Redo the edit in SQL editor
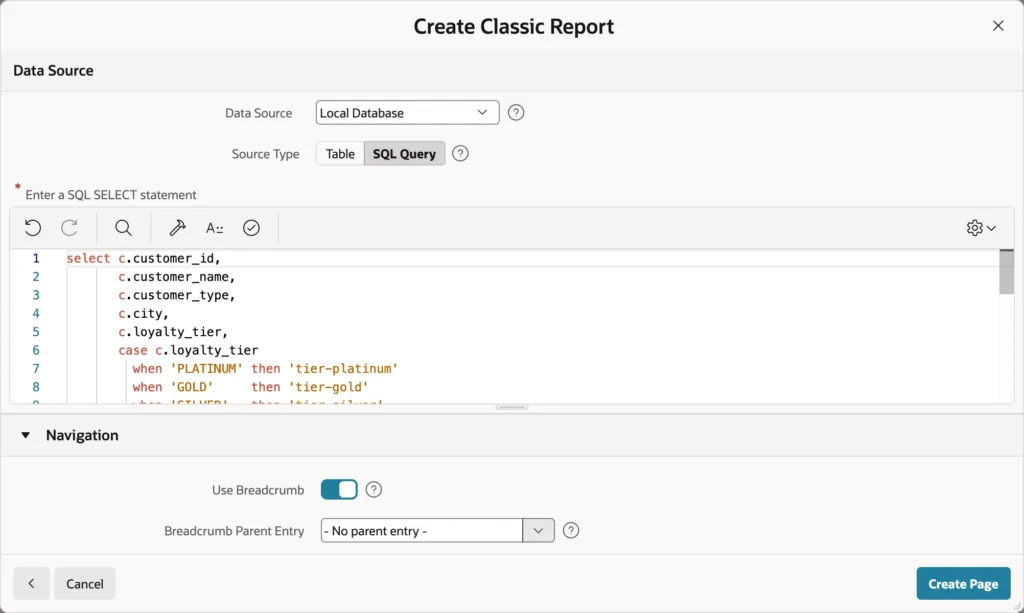The image size is (1024, 613). [x=69, y=228]
